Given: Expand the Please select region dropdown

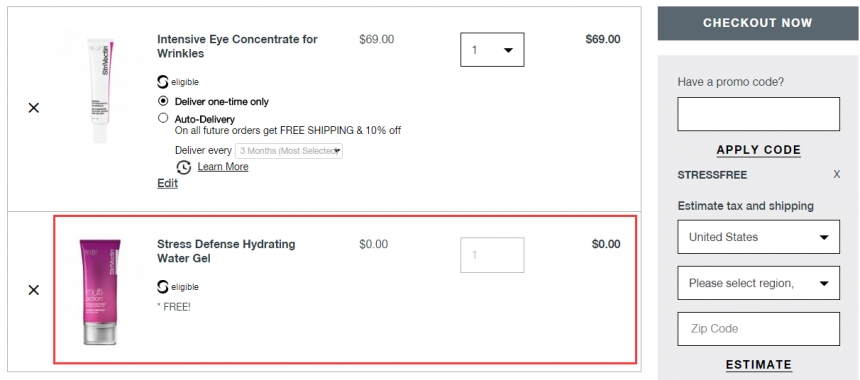Looking at the screenshot, I should [759, 283].
